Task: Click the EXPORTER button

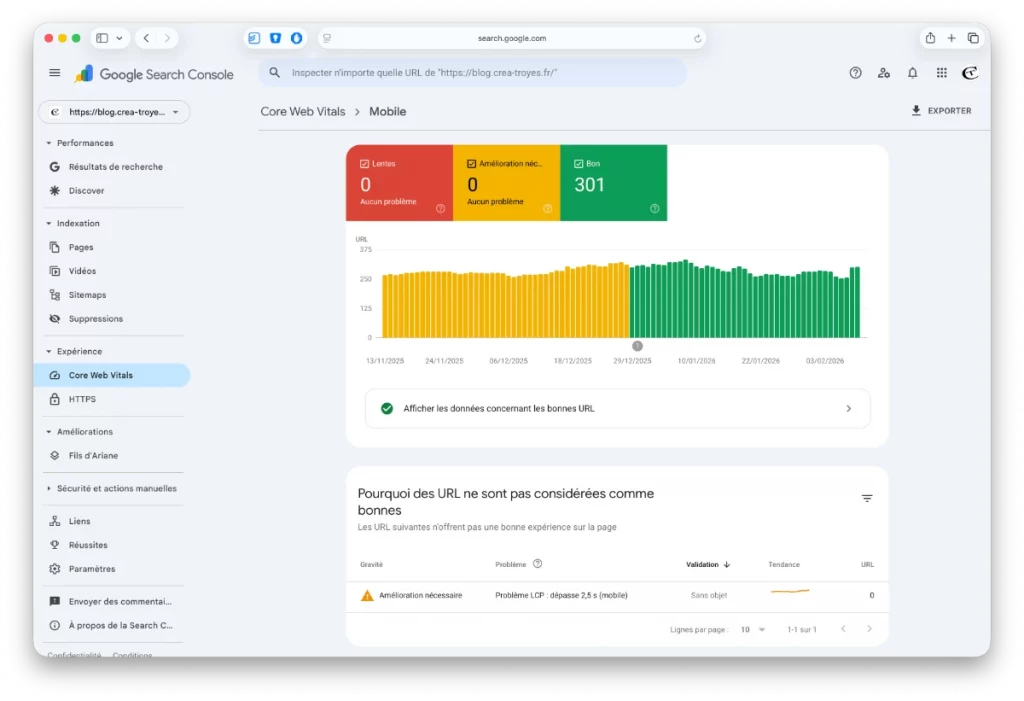Action: click(941, 111)
